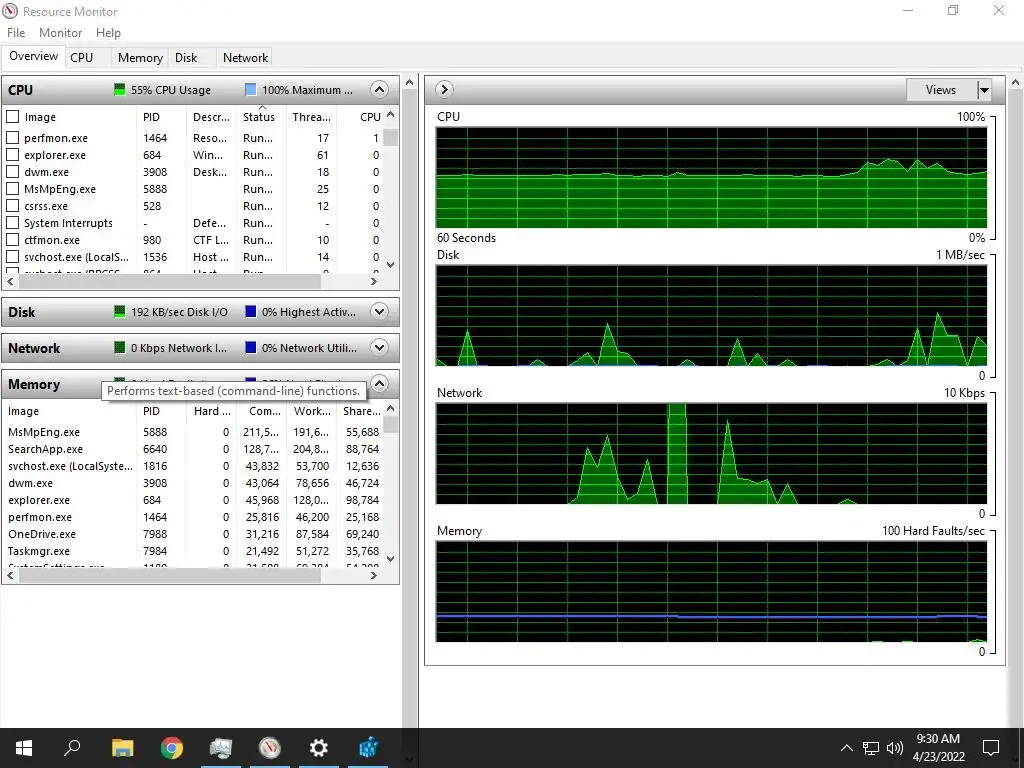This screenshot has height=768, width=1024.
Task: Collapse the CPU section chevron
Action: coord(379,89)
